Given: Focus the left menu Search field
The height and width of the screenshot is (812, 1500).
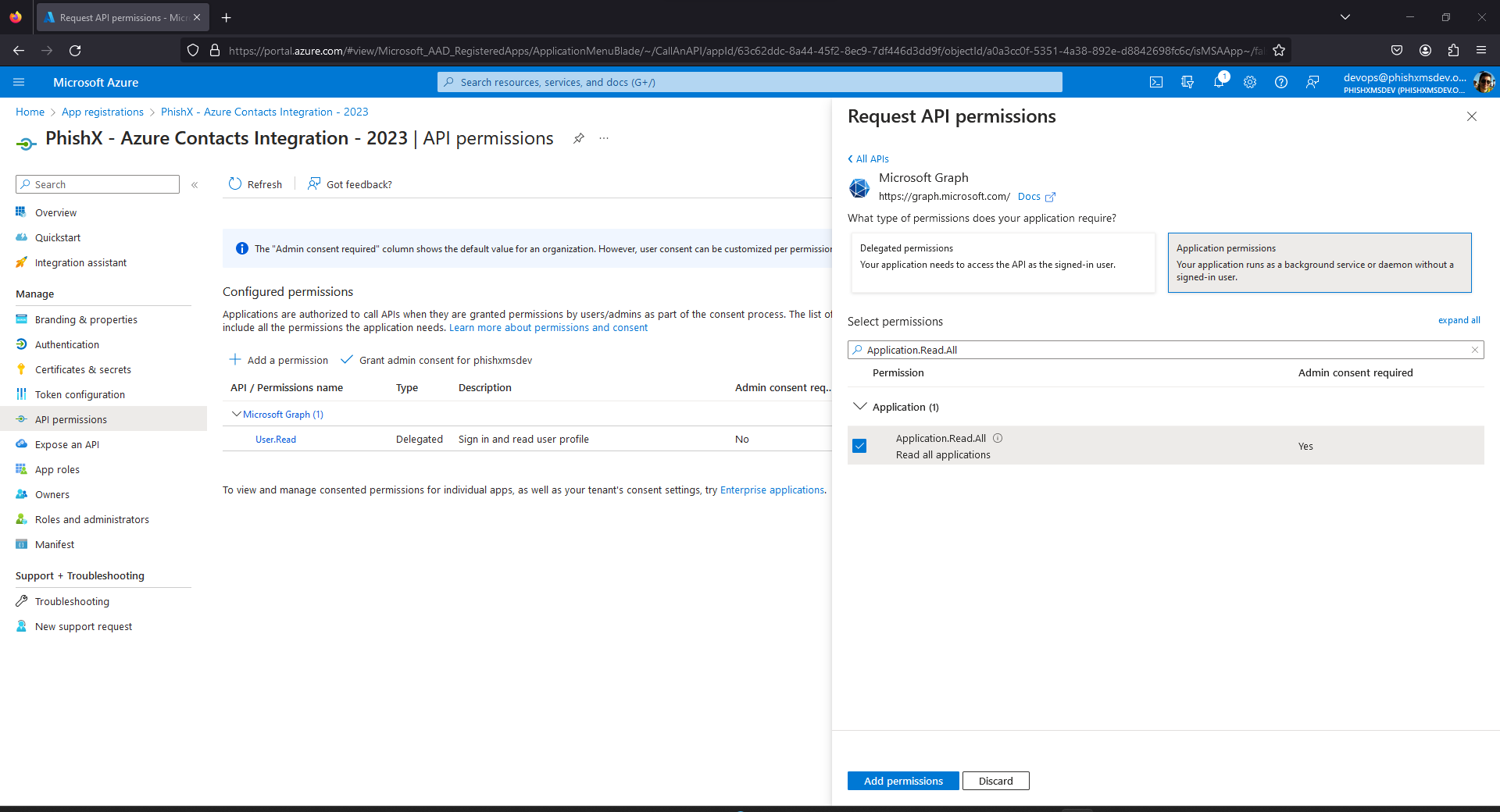Looking at the screenshot, I should 98,184.
